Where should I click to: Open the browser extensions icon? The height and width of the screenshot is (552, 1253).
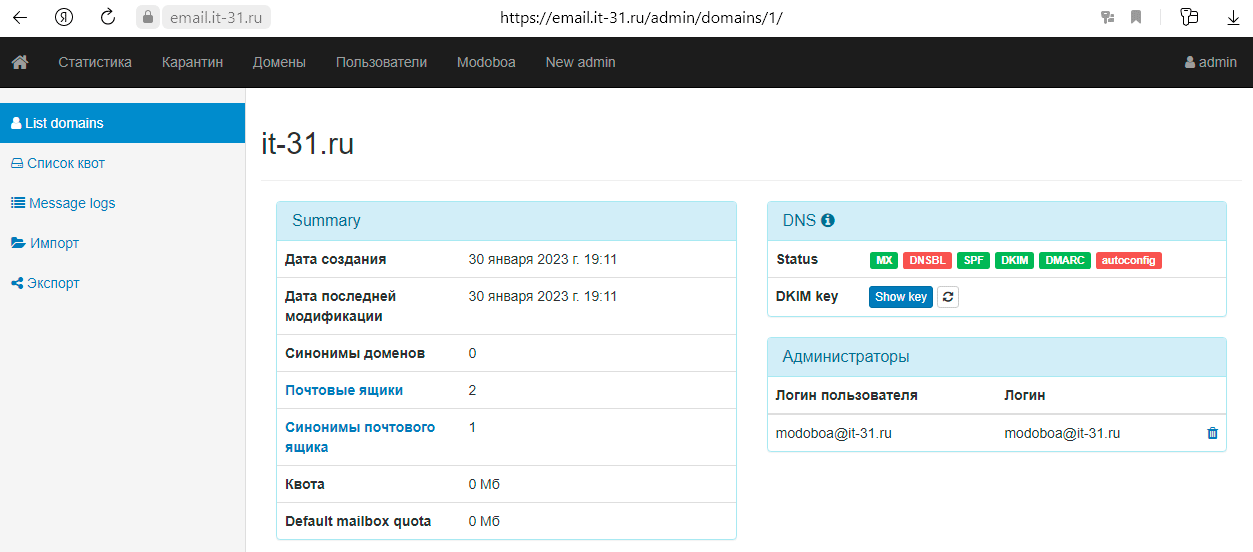click(x=1189, y=17)
